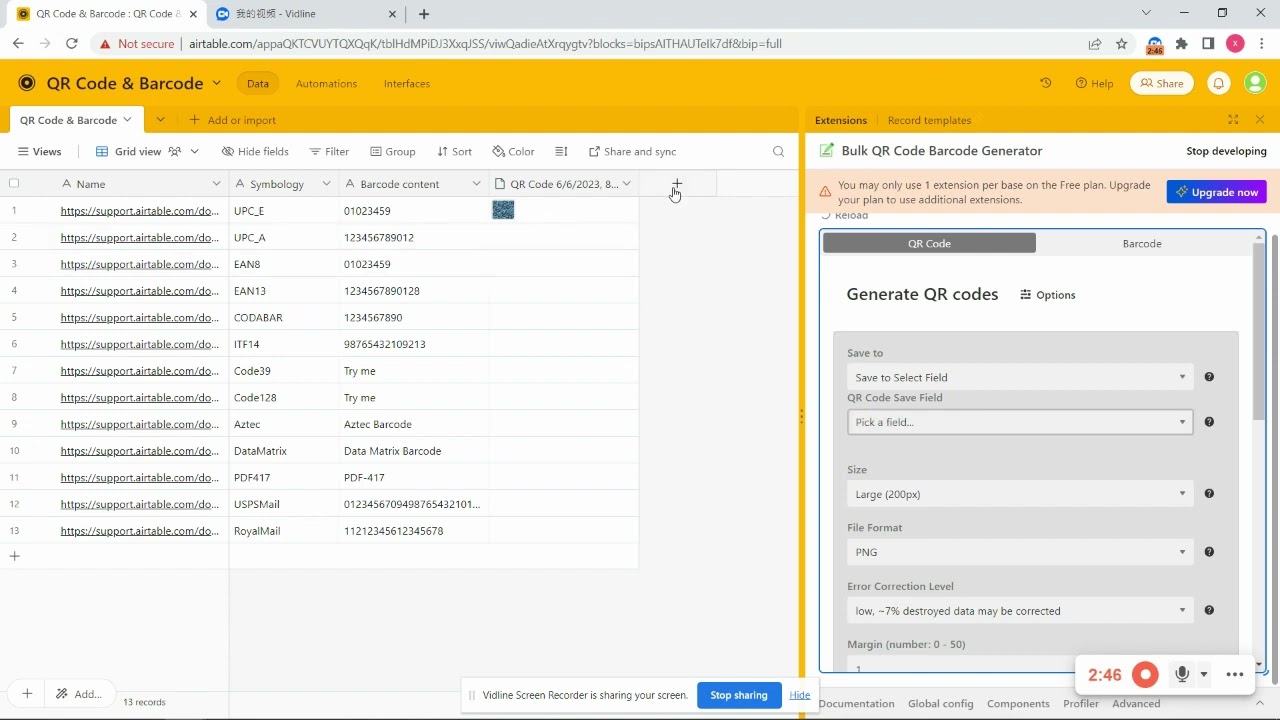The width and height of the screenshot is (1280, 720).
Task: Open the File Format PNG dropdown
Action: tap(1020, 552)
